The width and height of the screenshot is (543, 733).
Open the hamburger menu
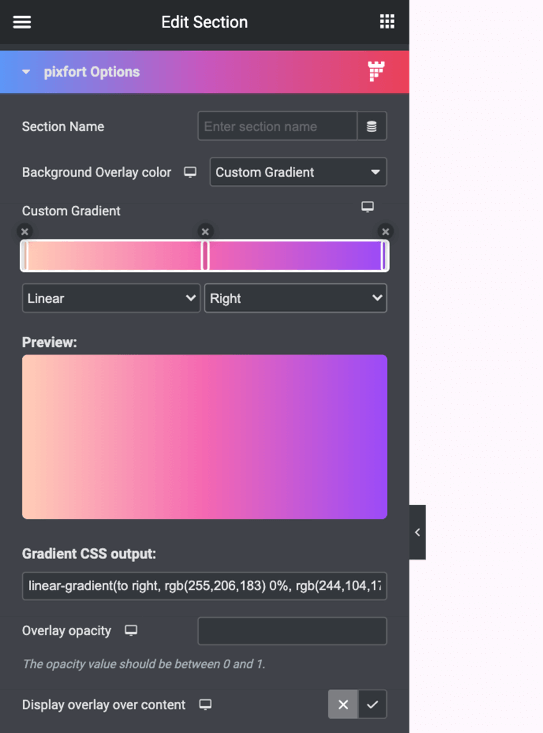[22, 22]
